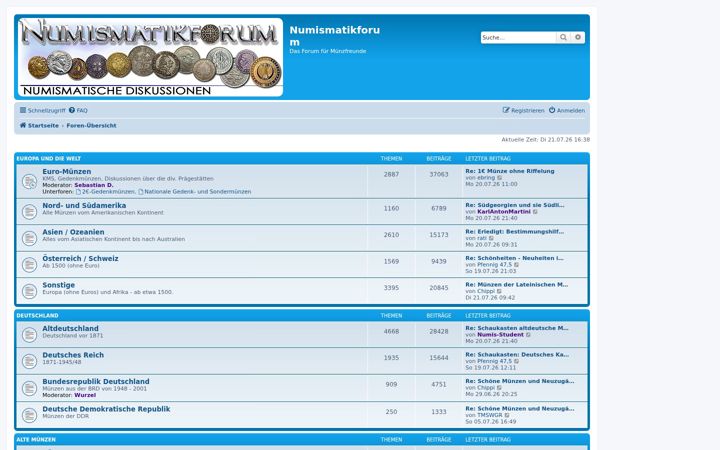
Task: Open last post Re: Südgeorgien und sie Südli...
Action: pyautogui.click(x=515, y=205)
